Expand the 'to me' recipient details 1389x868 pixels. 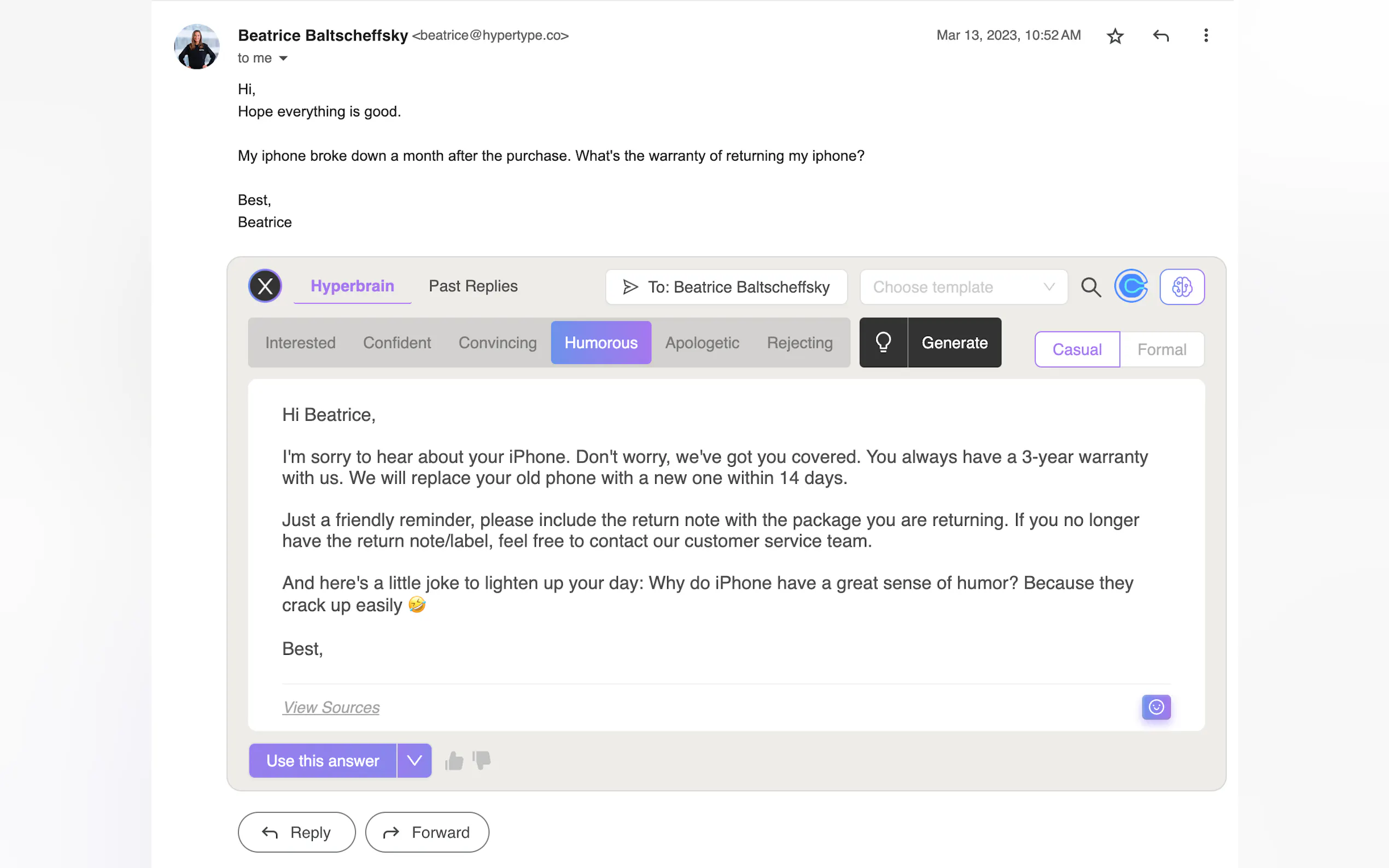[283, 58]
